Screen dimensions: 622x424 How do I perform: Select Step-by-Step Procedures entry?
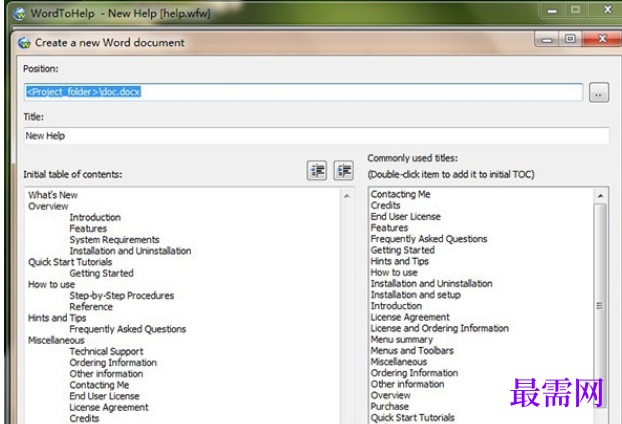pos(121,295)
